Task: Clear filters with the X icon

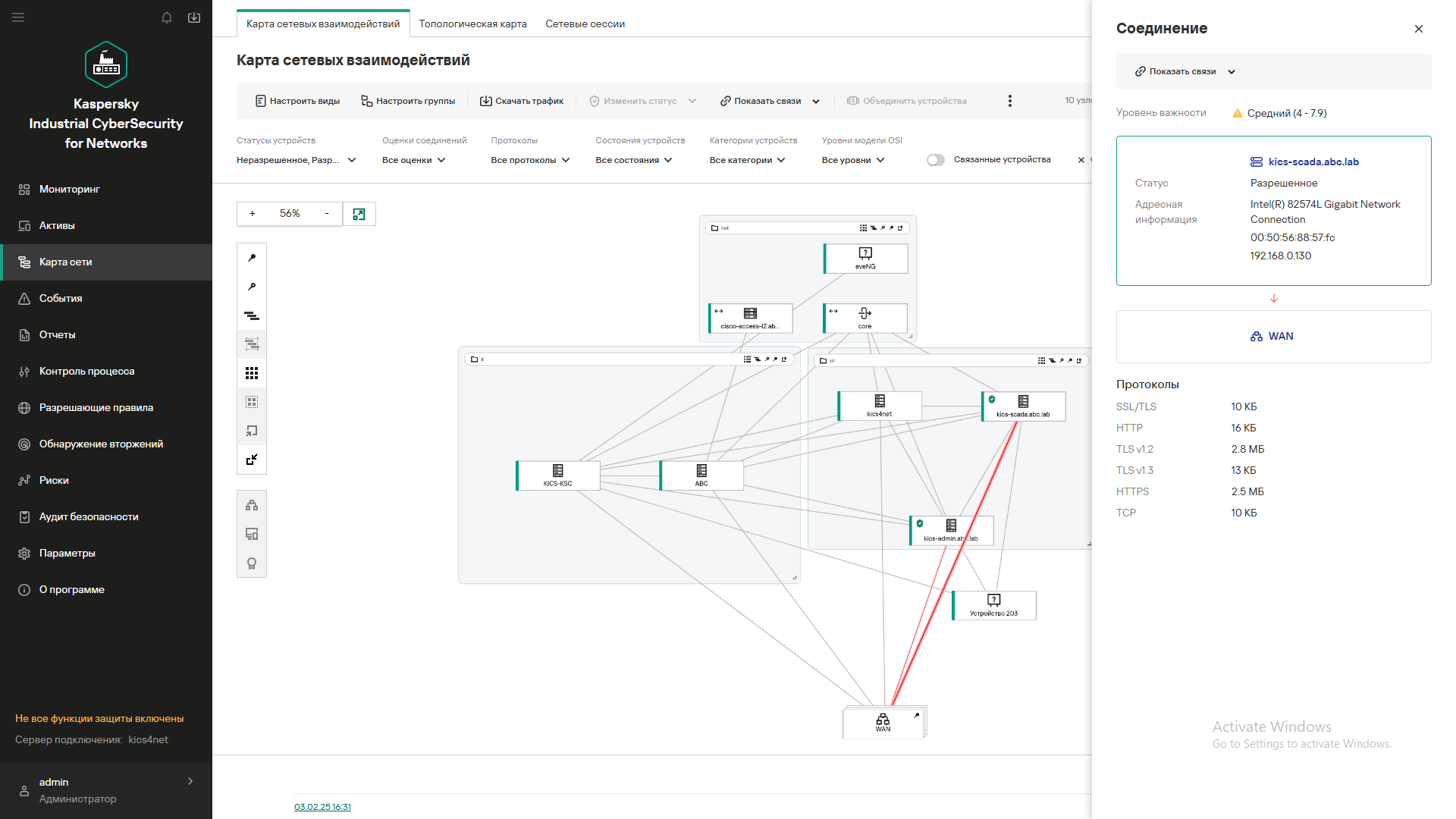Action: click(x=1081, y=160)
